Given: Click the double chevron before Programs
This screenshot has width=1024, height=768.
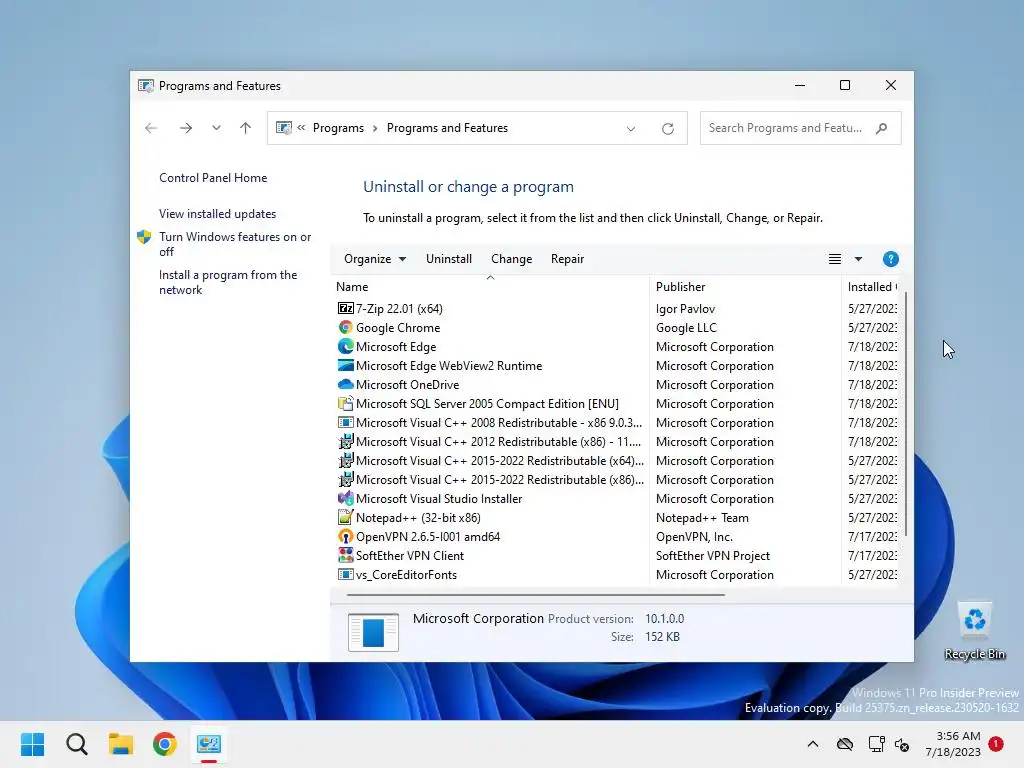Looking at the screenshot, I should pyautogui.click(x=301, y=128).
